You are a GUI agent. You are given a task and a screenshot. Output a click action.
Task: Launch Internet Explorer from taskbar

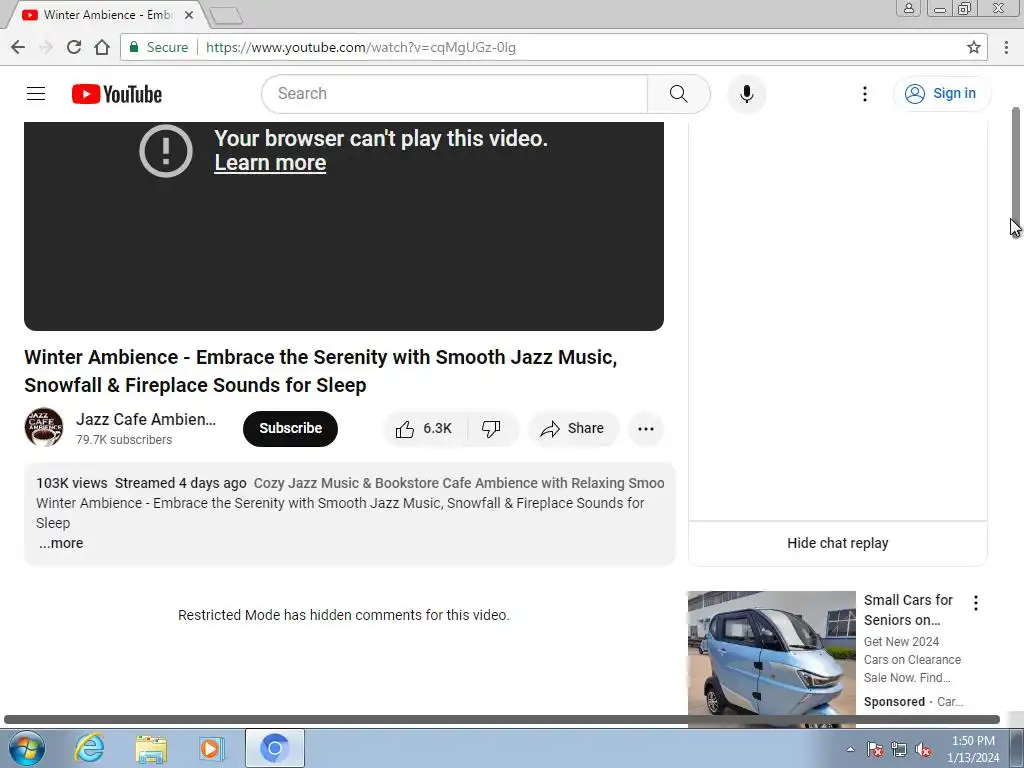[89, 748]
